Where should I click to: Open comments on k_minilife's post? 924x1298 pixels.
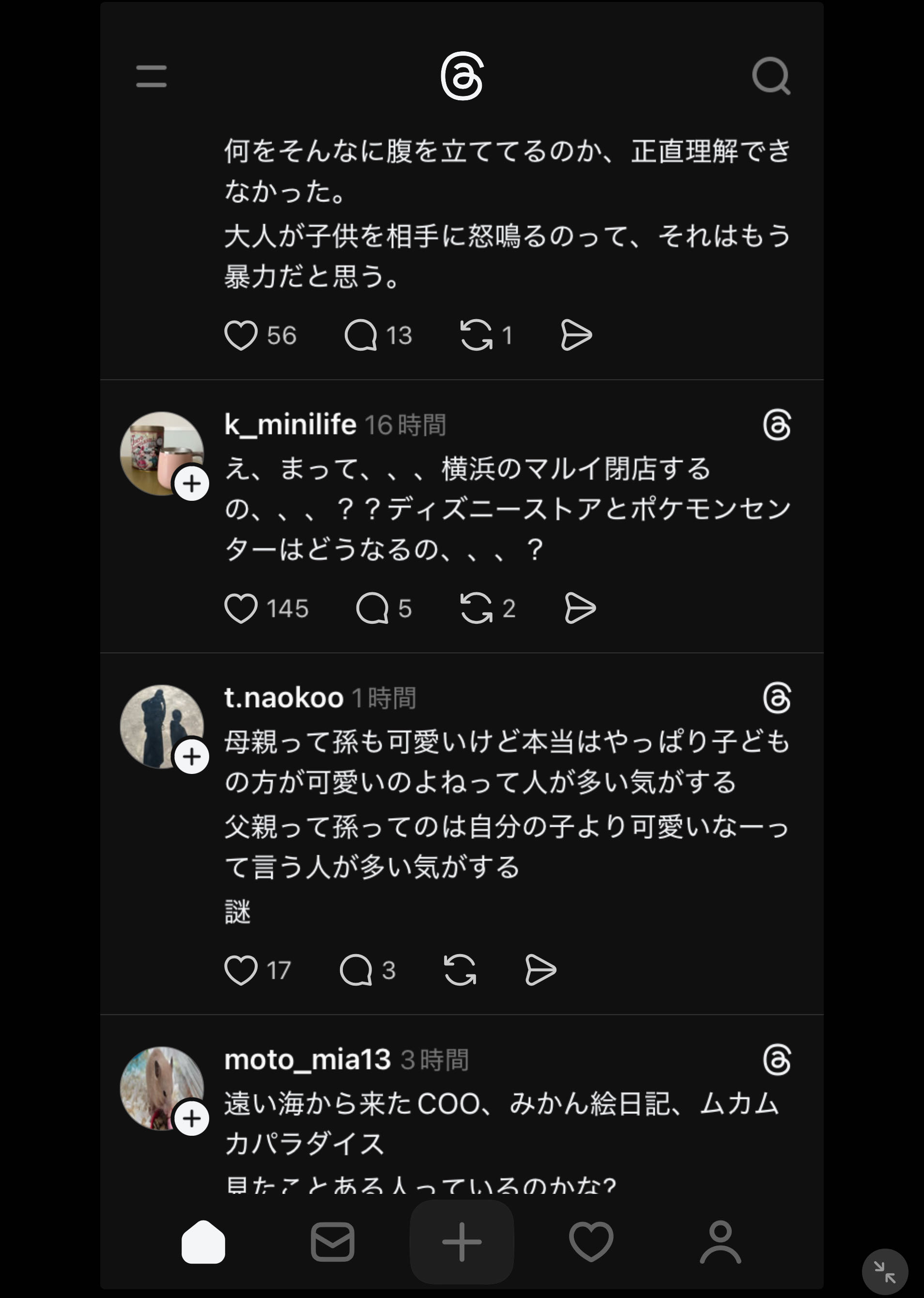click(372, 608)
